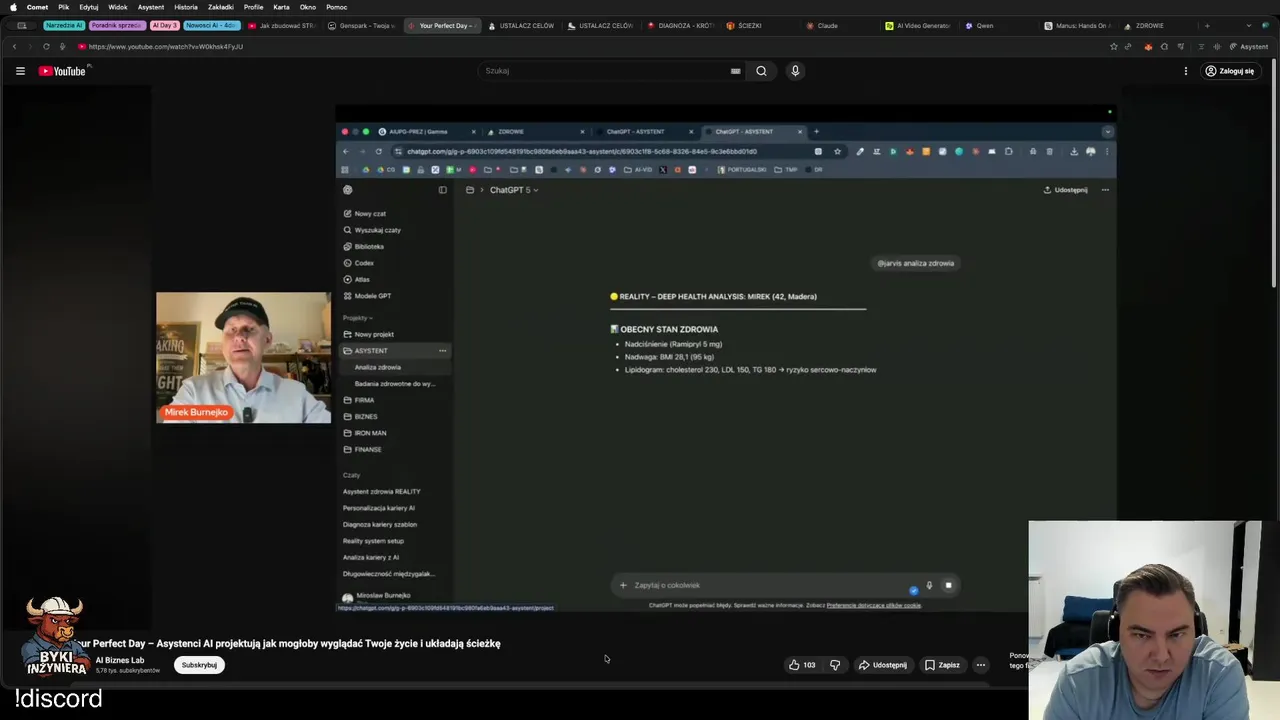
Task: Open Codex in ChatGPT sidebar
Action: coord(358,263)
